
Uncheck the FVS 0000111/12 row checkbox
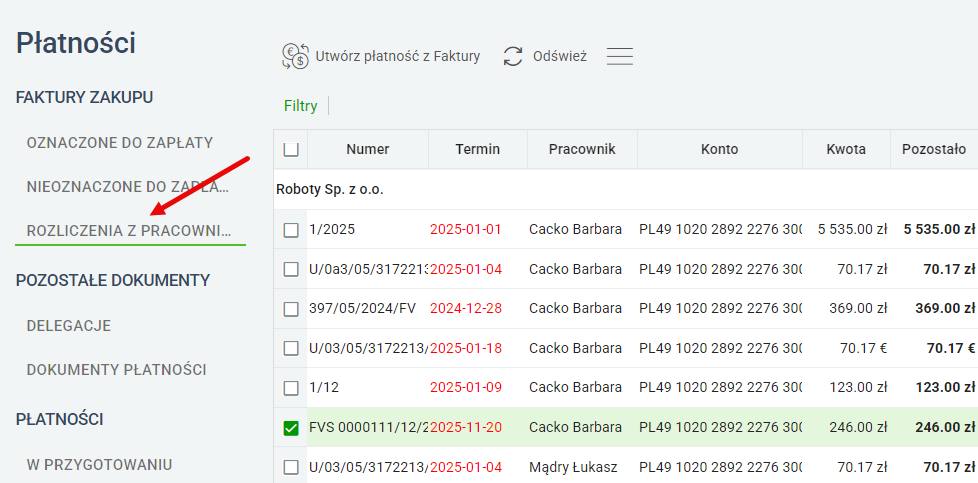(x=291, y=427)
